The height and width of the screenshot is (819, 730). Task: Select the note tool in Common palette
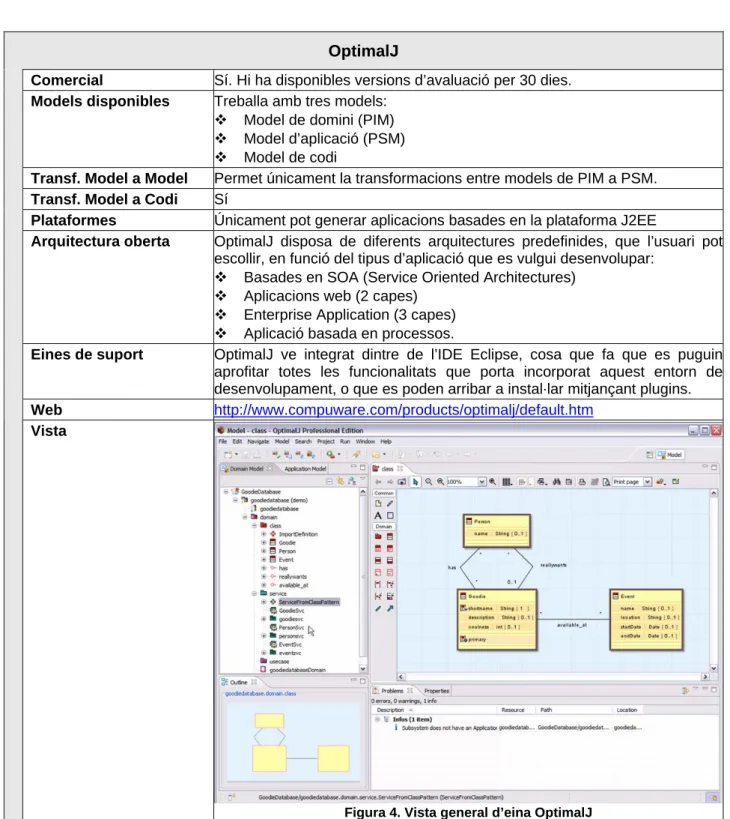coord(378,504)
